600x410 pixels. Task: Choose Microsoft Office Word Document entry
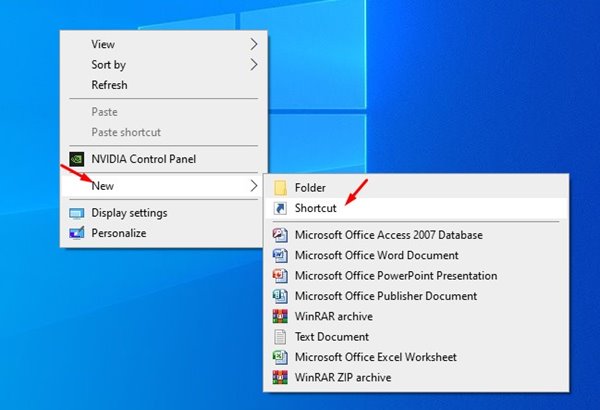[x=374, y=256]
